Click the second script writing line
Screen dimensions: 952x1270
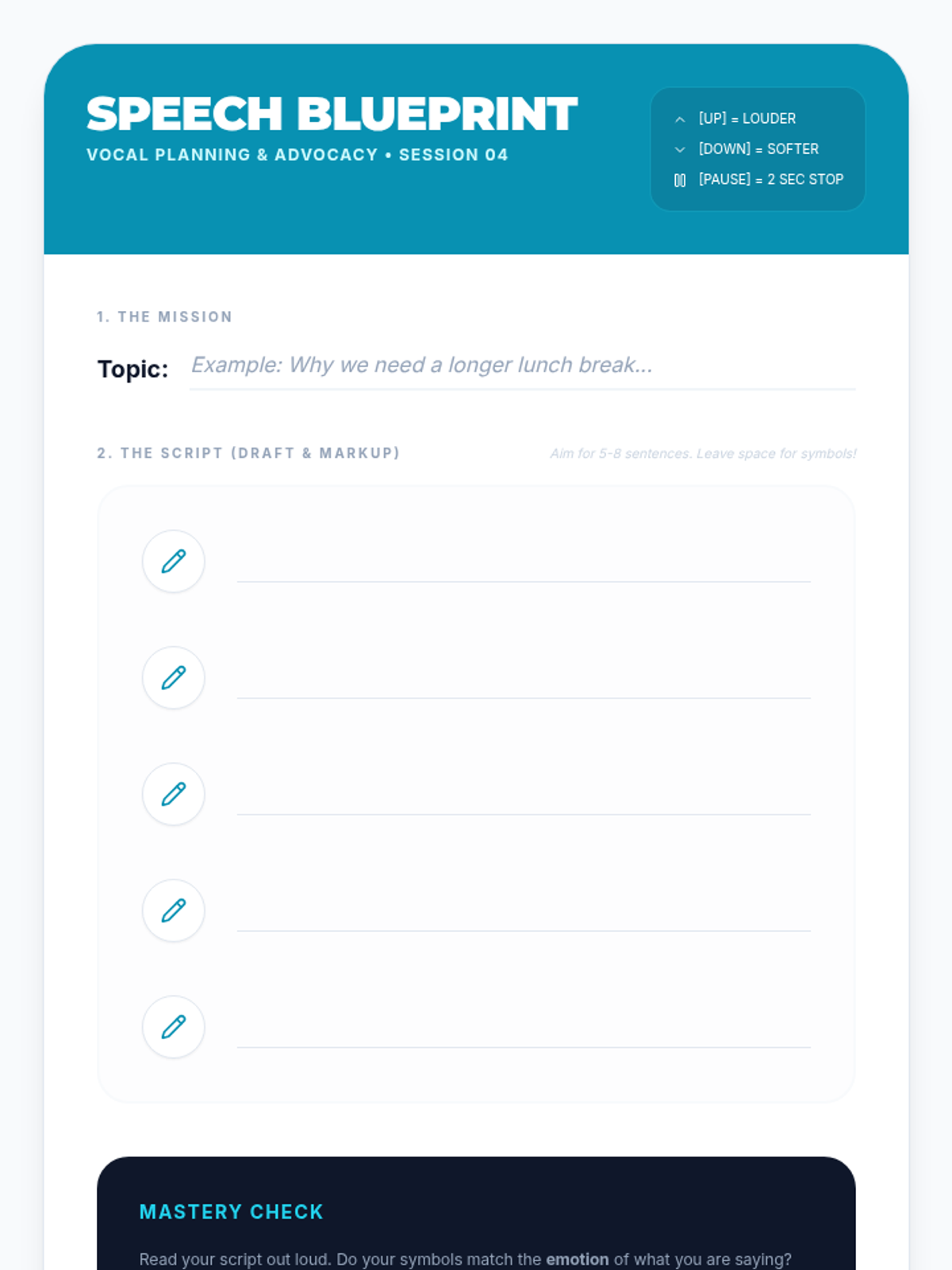(x=524, y=677)
